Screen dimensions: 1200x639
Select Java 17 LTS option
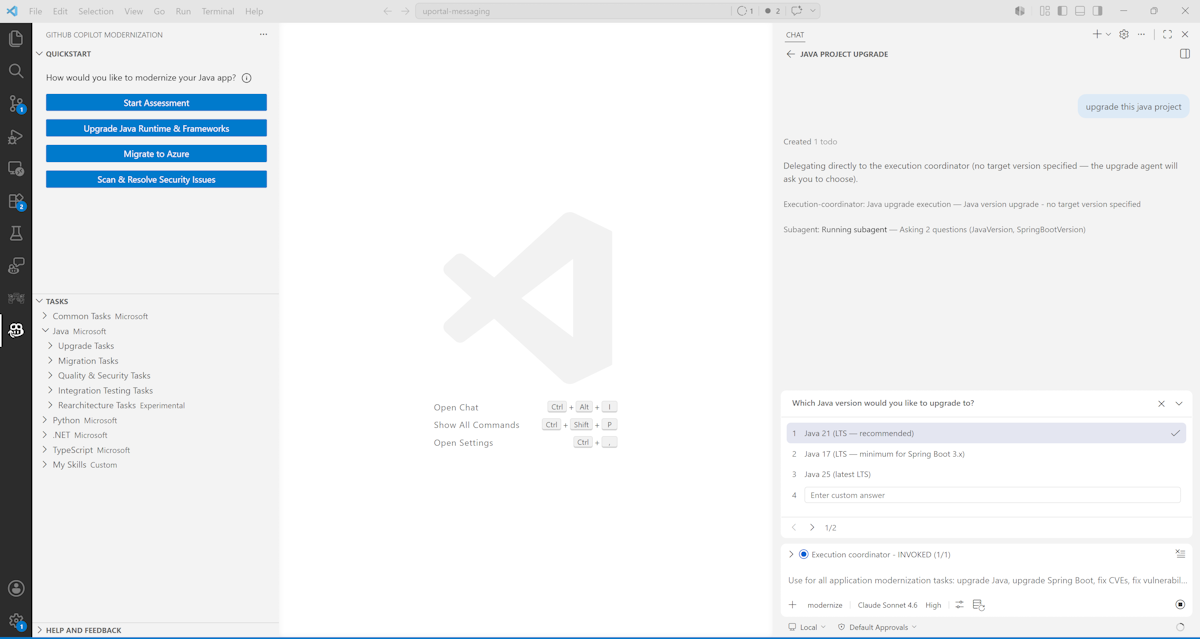pos(986,454)
